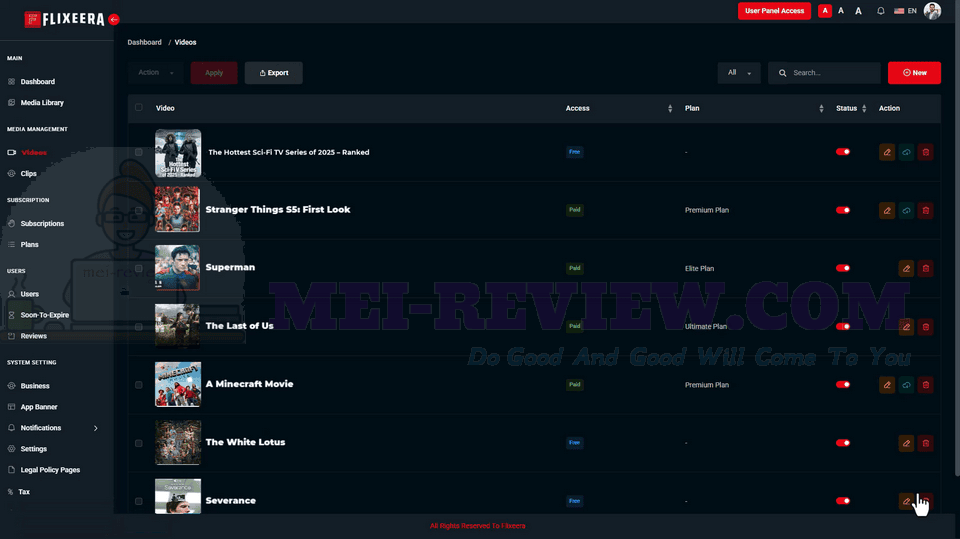
Task: Open Legal Policy Pages in sidebar
Action: pos(50,470)
